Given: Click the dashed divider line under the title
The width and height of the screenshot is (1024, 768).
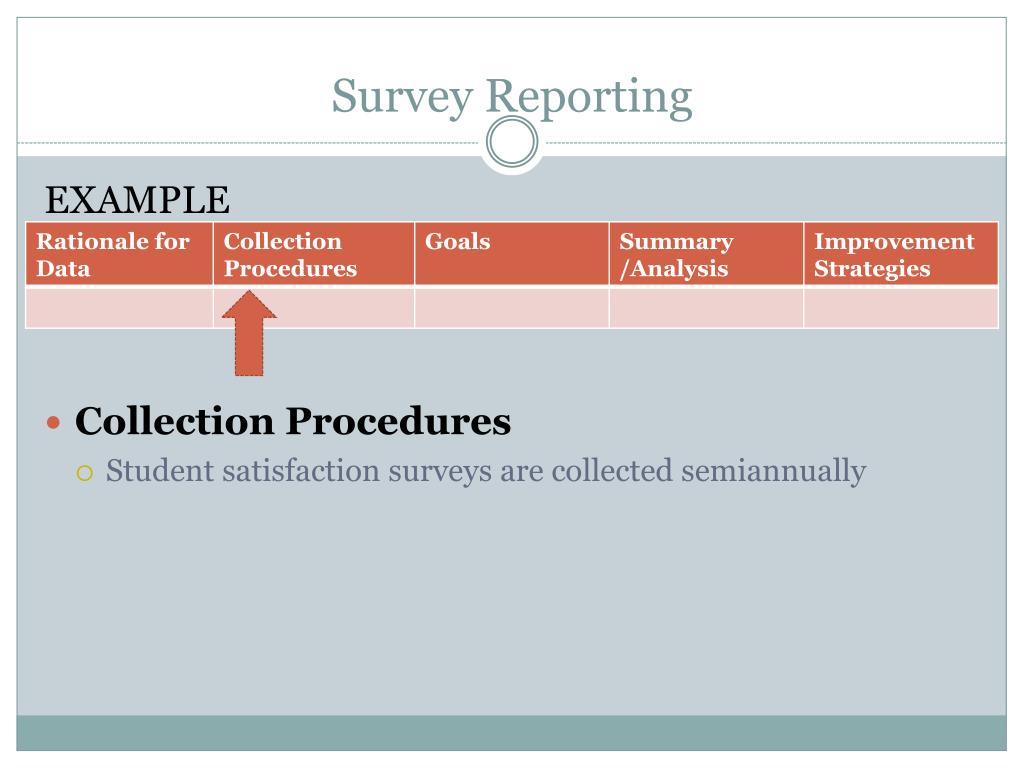Looking at the screenshot, I should pyautogui.click(x=248, y=142).
